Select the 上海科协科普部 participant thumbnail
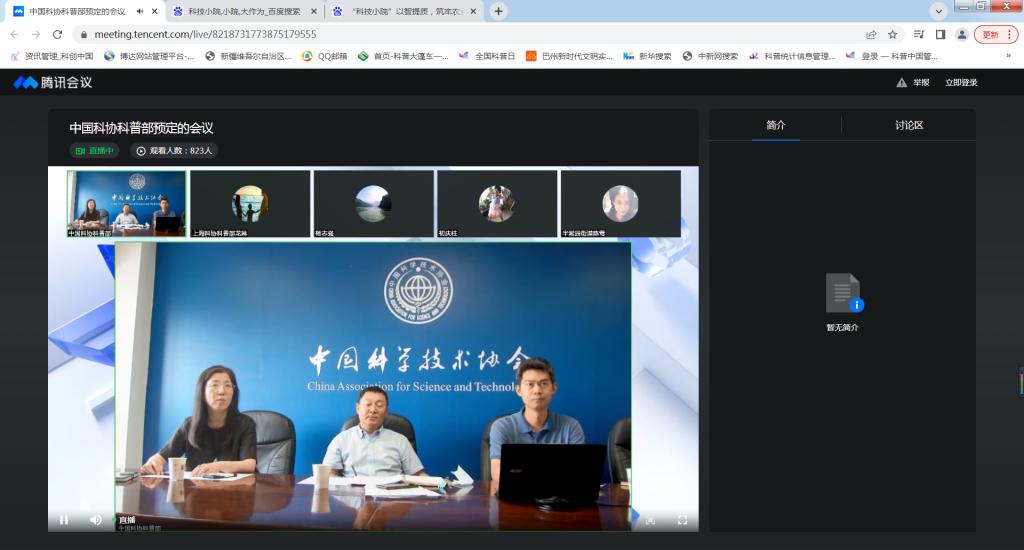The width and height of the screenshot is (1024, 550). [x=250, y=204]
